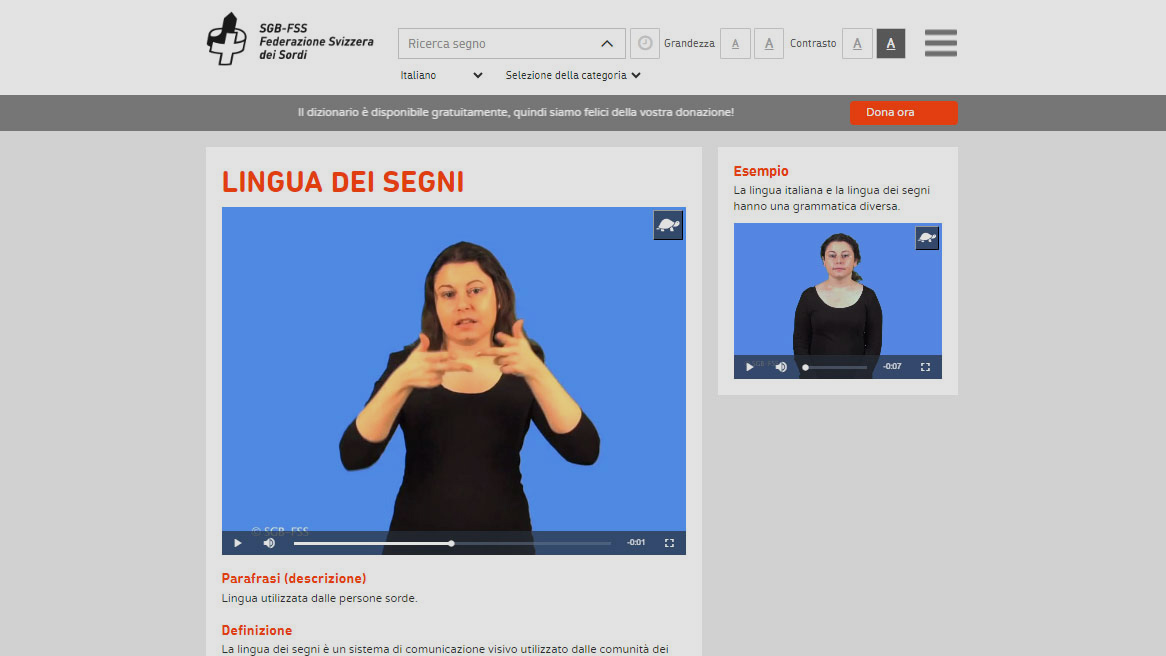1166x656 pixels.
Task: Click text 'Lingua utilizzata dalle persone sorde.'
Action: pos(320,598)
